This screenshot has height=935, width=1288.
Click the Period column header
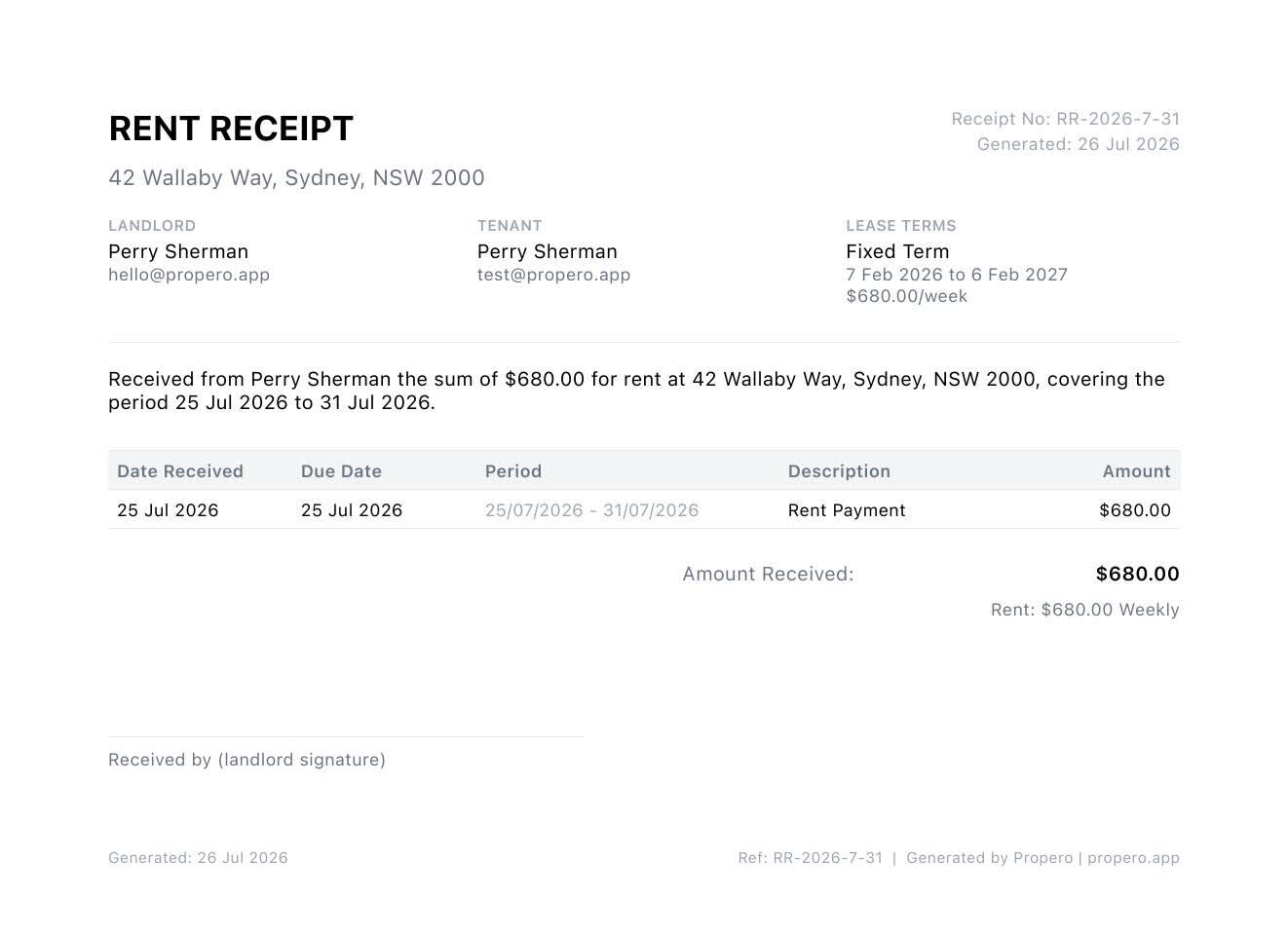click(x=513, y=471)
